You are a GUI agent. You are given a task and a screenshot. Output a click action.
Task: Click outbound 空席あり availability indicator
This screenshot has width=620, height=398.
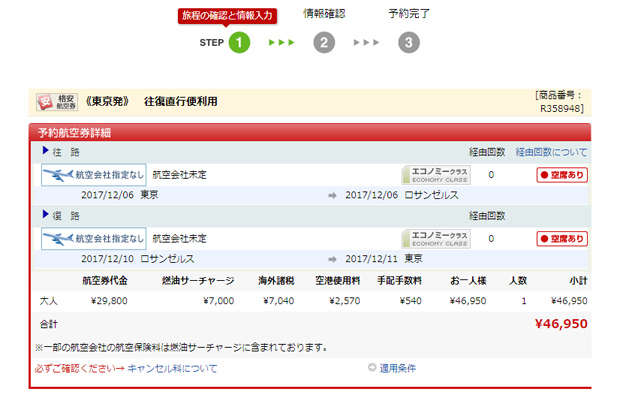pyautogui.click(x=562, y=175)
